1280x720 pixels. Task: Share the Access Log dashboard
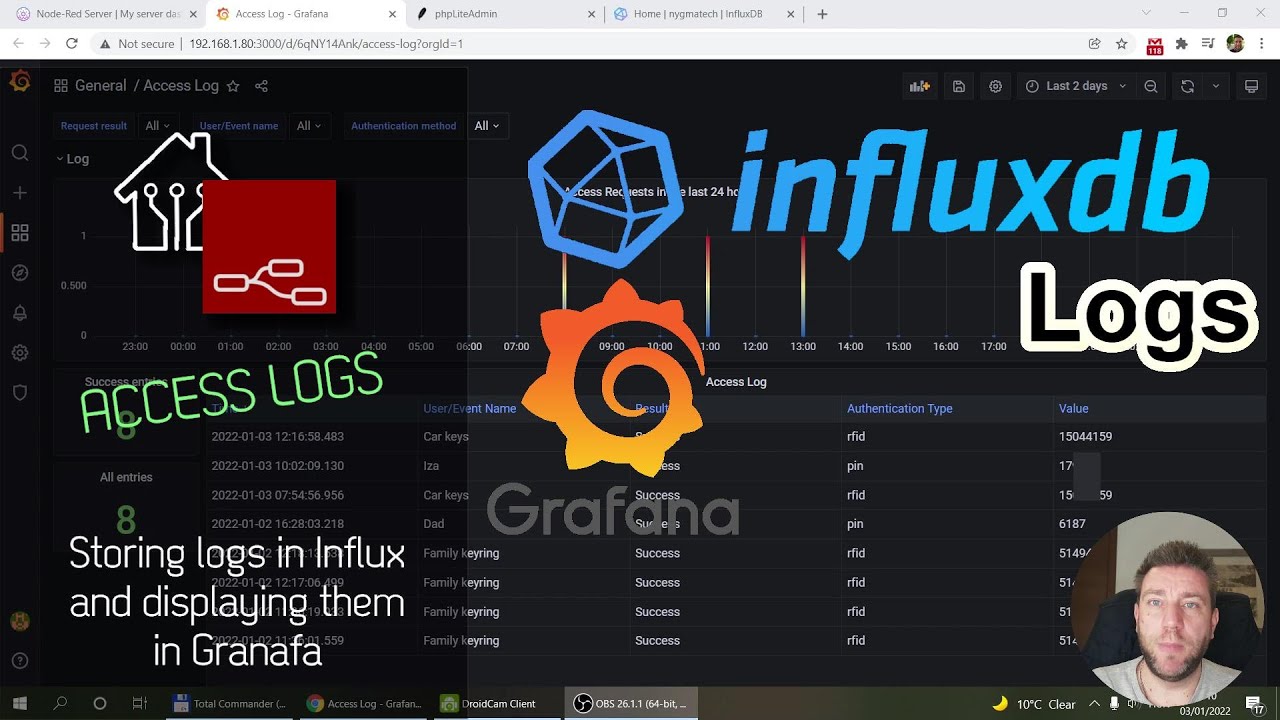coord(261,86)
